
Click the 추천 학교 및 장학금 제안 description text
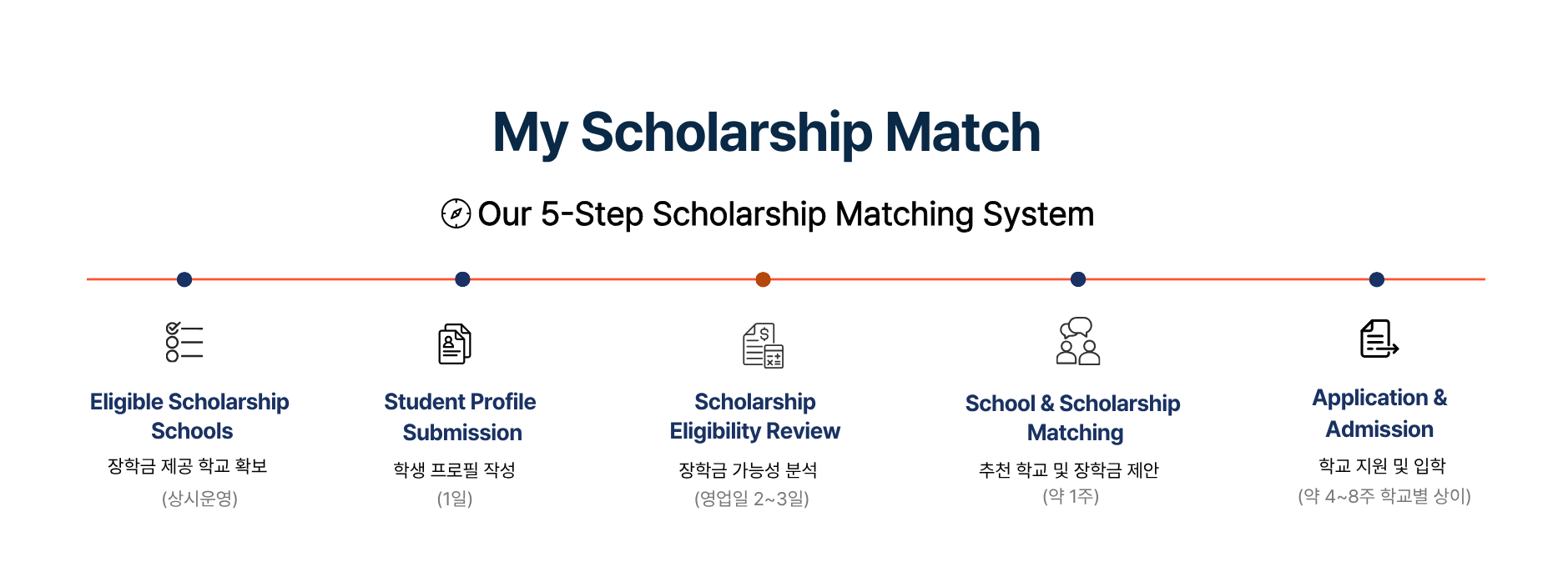[x=1069, y=470]
